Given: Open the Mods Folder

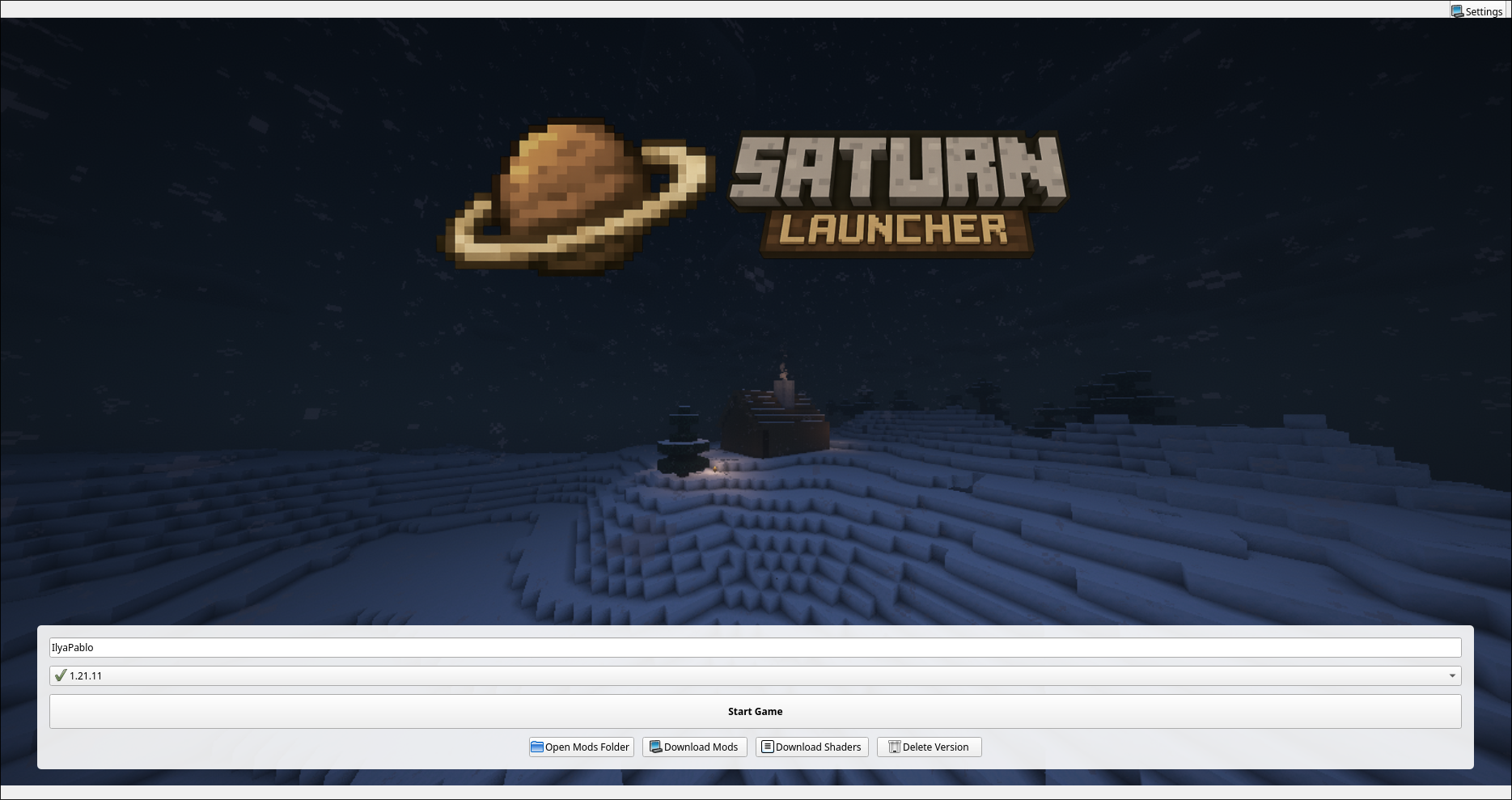Looking at the screenshot, I should click(x=581, y=747).
